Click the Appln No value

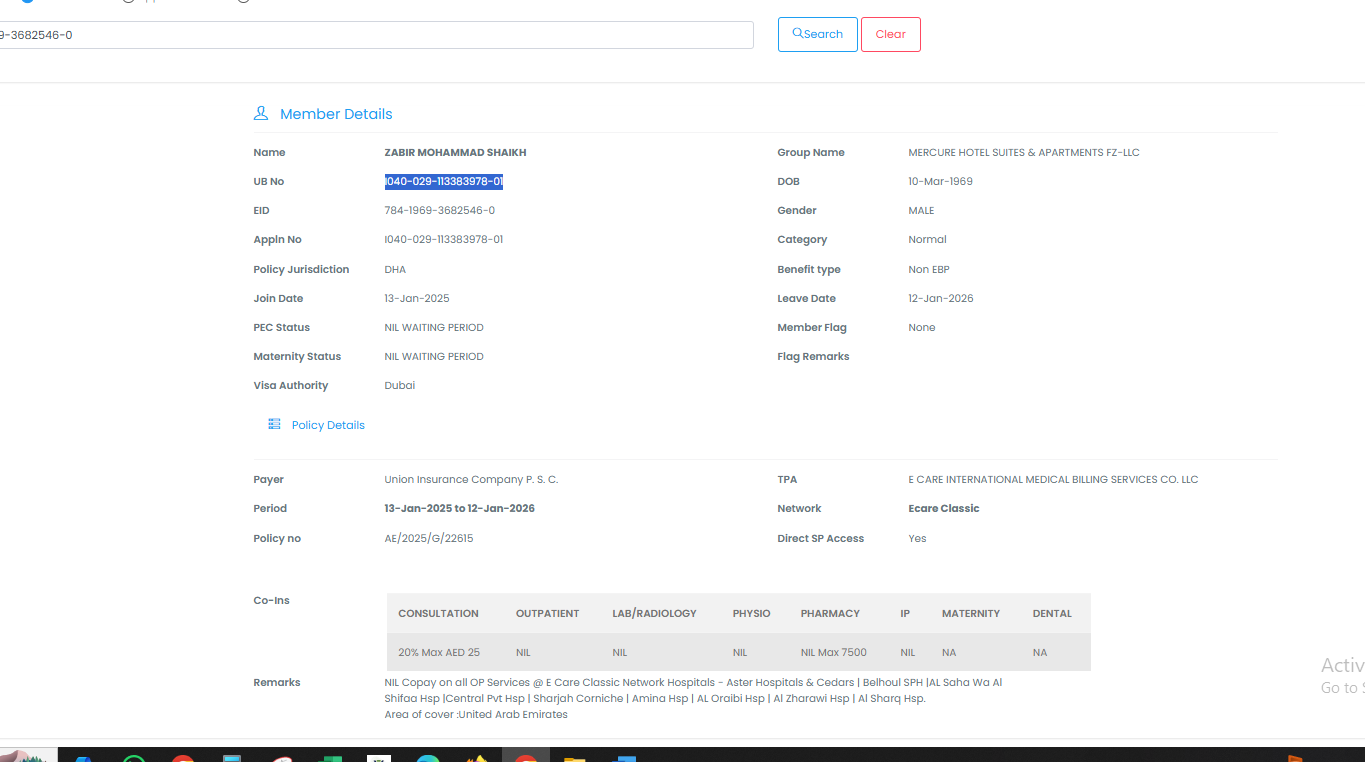443,240
